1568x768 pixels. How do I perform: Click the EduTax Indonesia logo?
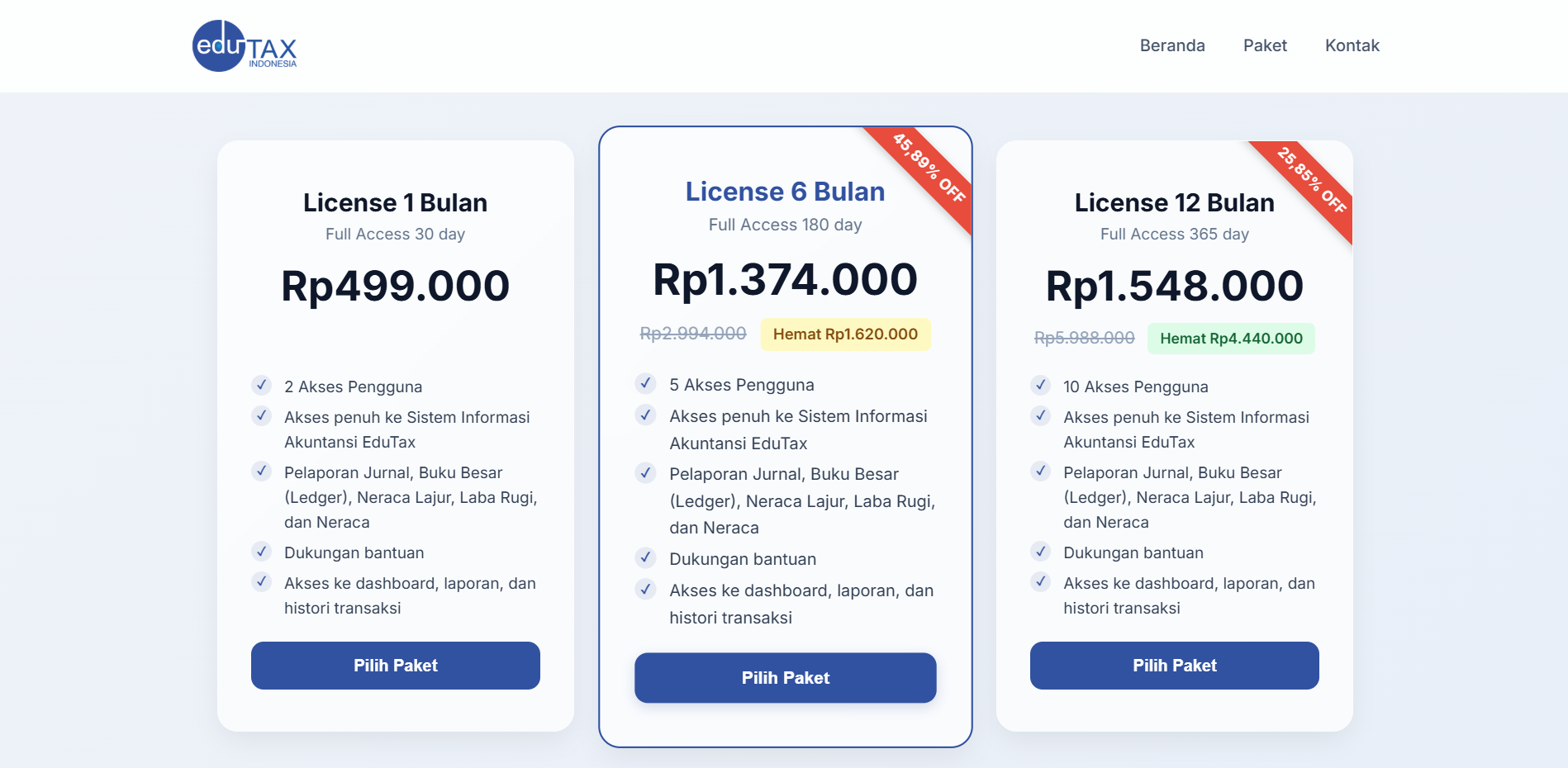pos(244,46)
